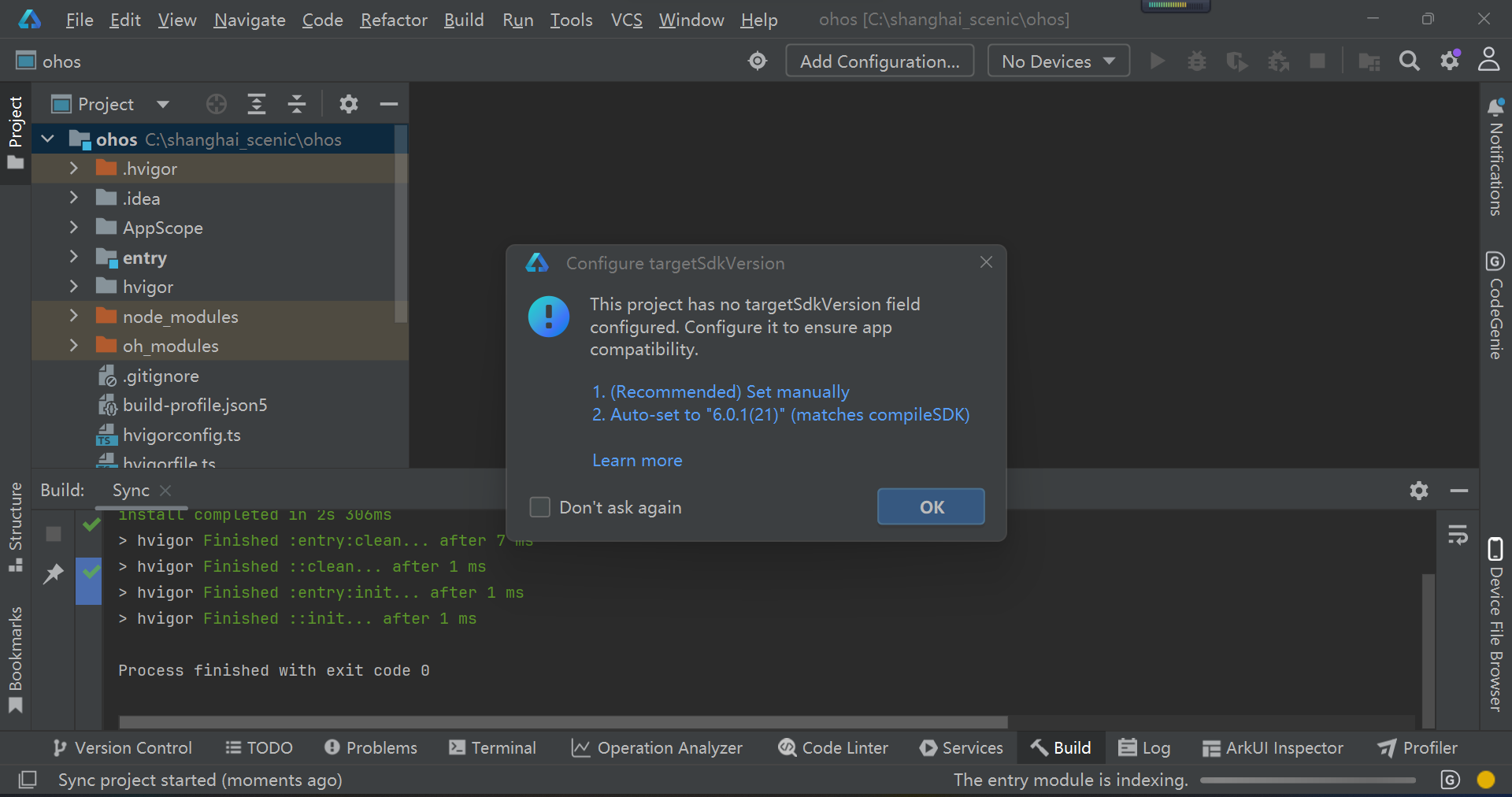
Task: Open Device File Browser sidebar
Action: 1495,624
